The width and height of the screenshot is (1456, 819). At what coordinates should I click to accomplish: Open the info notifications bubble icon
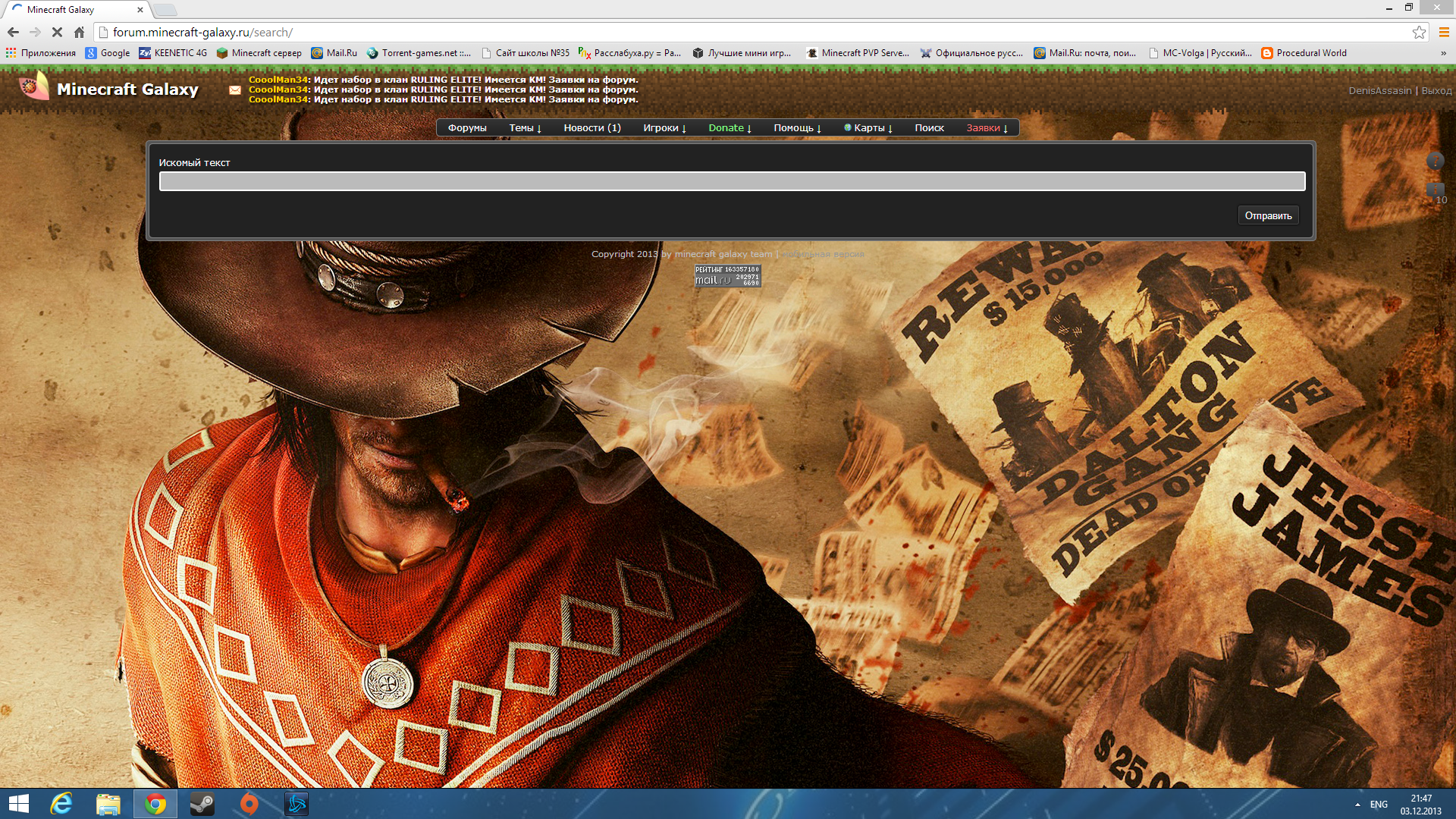pyautogui.click(x=1435, y=190)
